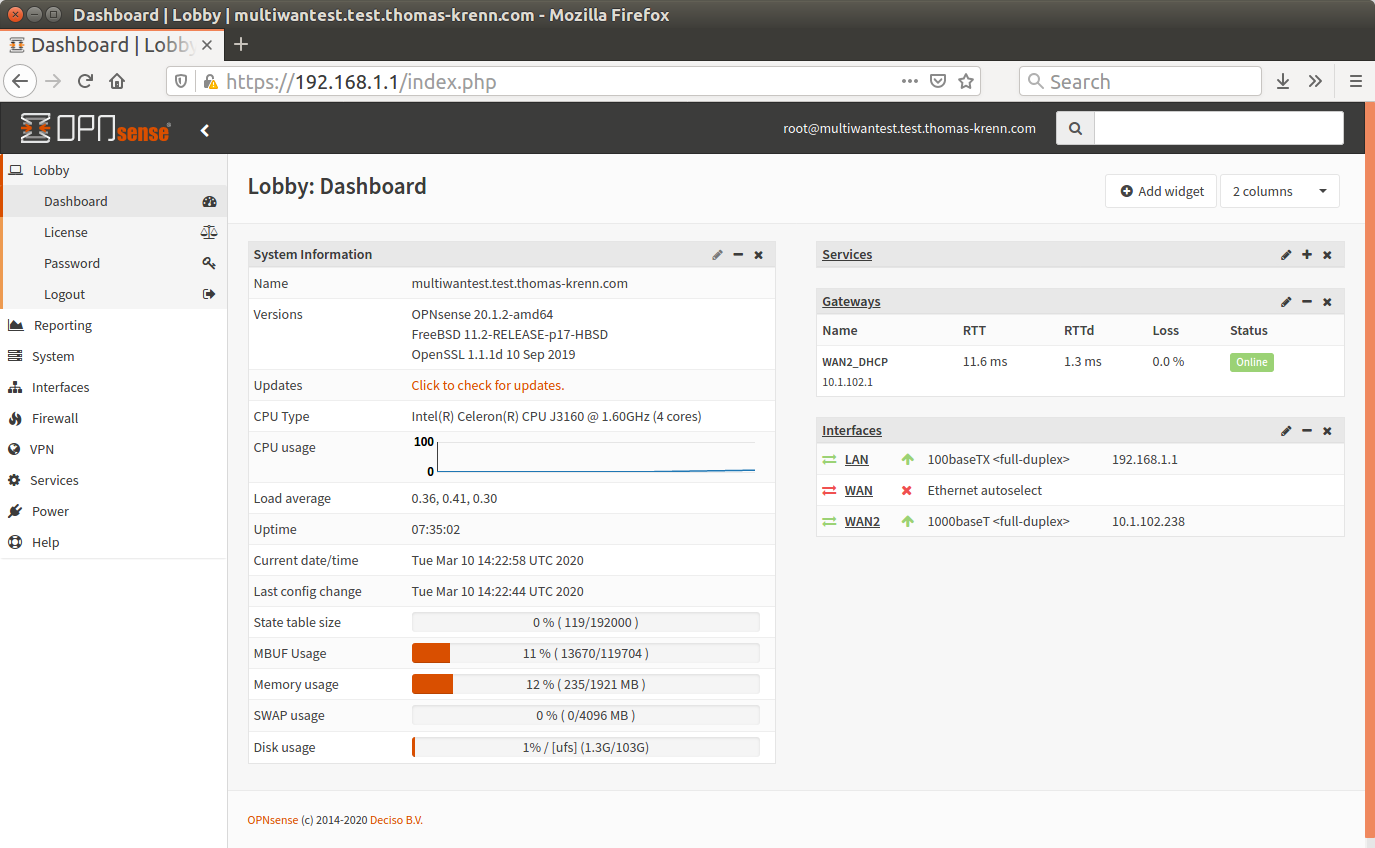
Task: Collapse the Gateways widget
Action: tap(1307, 301)
